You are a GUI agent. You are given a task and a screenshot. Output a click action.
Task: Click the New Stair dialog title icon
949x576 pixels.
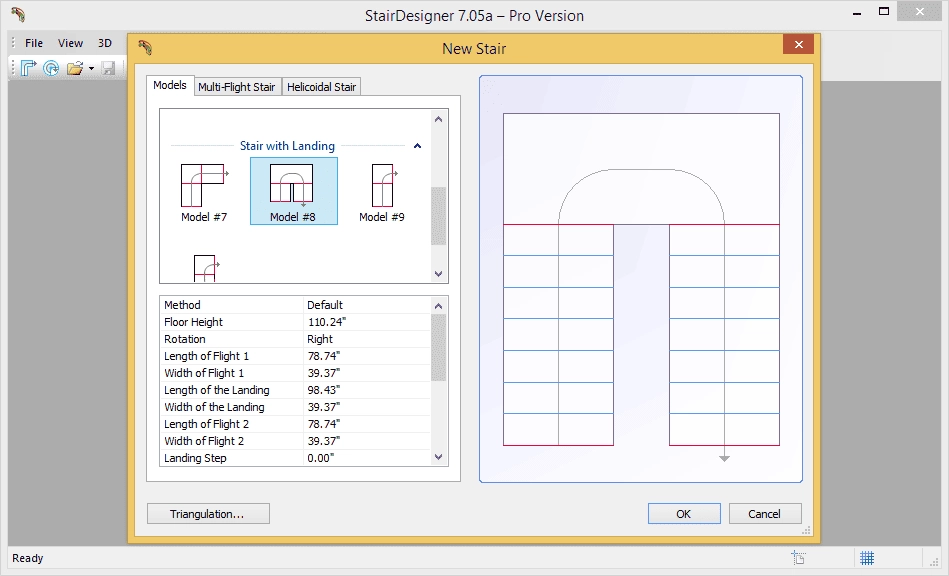point(145,47)
